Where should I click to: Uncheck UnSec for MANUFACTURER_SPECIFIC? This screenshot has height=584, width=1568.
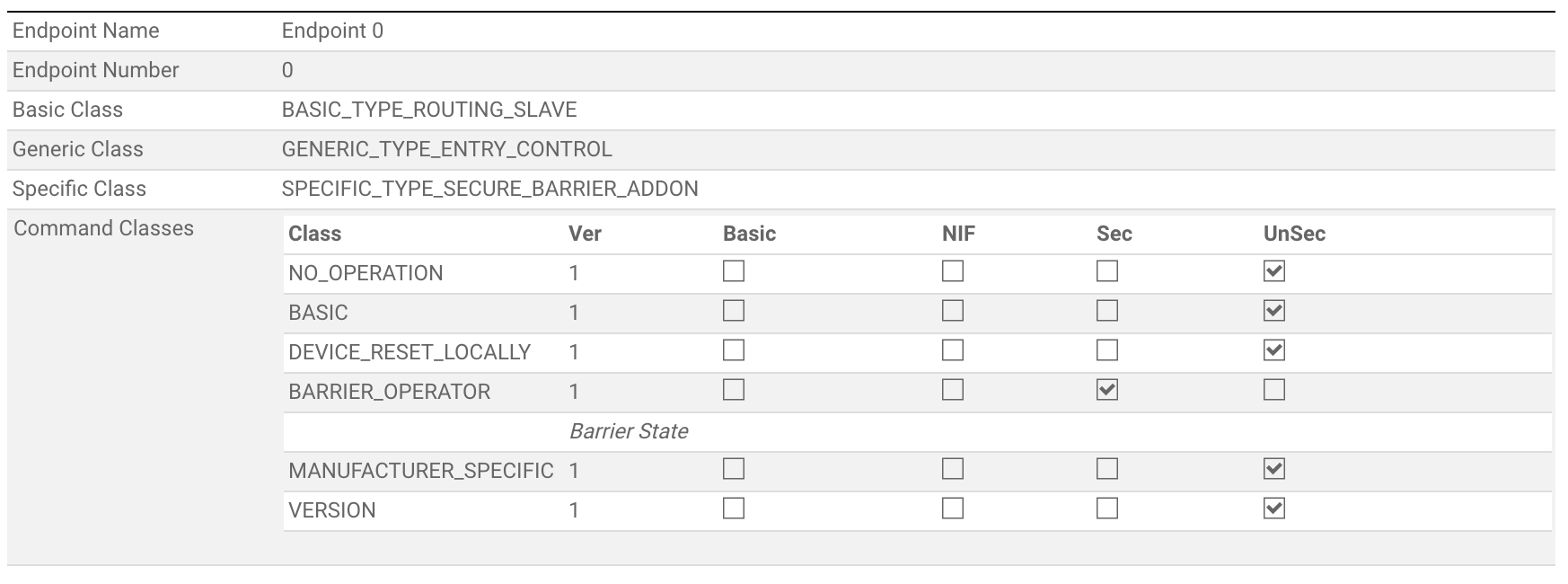click(1273, 469)
